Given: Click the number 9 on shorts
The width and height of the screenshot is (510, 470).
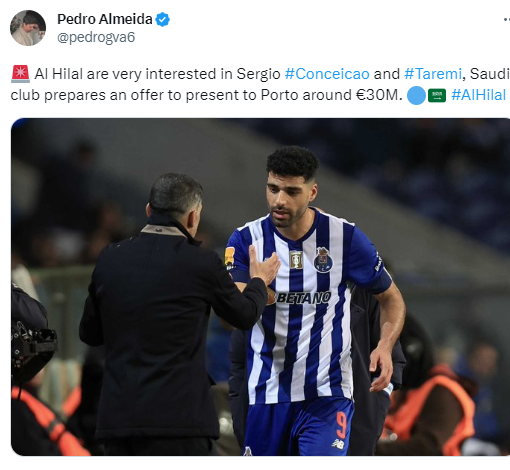Looking at the screenshot, I should pyautogui.click(x=341, y=425).
